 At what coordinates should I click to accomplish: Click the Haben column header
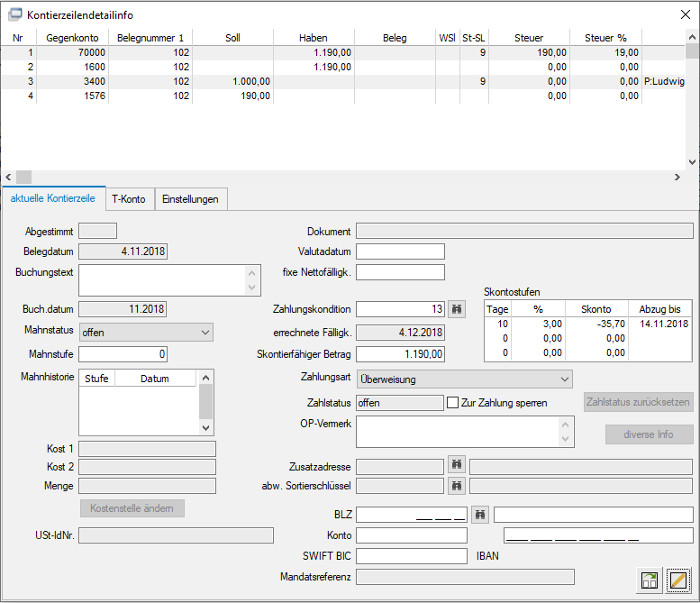313,38
